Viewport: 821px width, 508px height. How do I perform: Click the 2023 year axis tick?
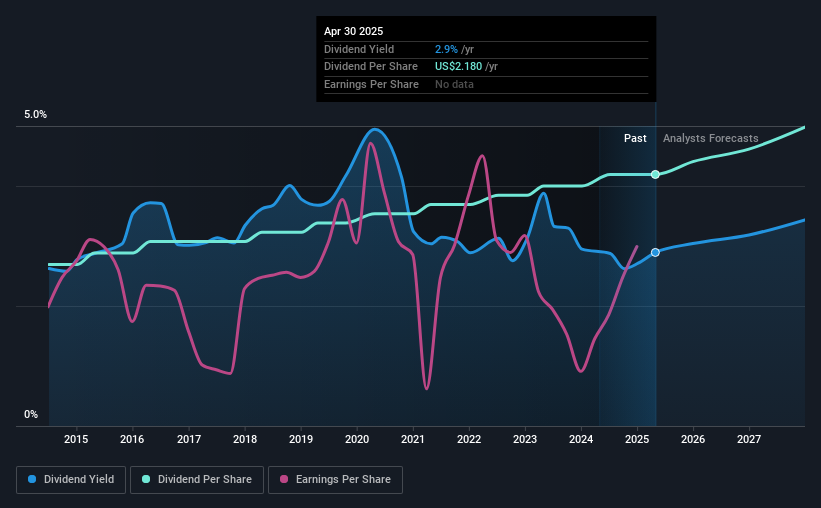(x=525, y=439)
